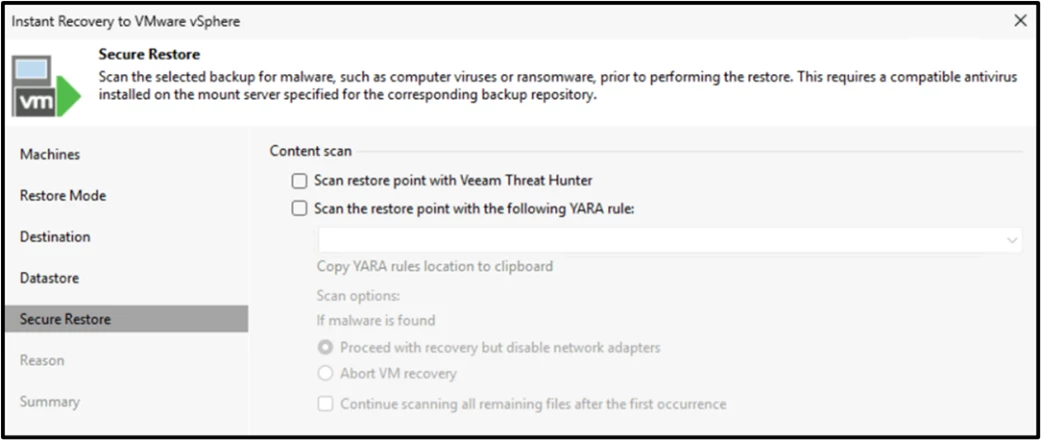Viewport: 1041px width, 440px height.
Task: Go to the Machines wizard step
Action: point(50,155)
